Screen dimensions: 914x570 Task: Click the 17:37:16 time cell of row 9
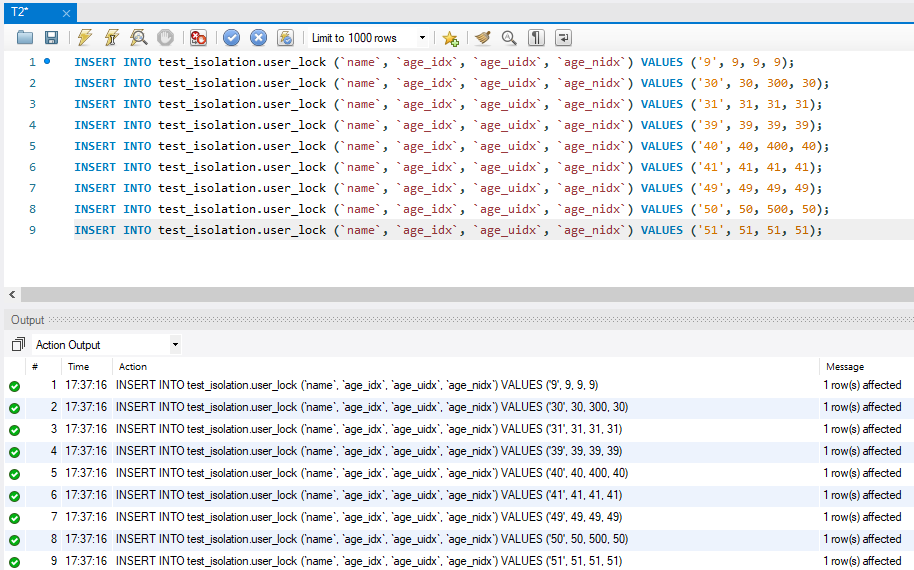[x=86, y=561]
